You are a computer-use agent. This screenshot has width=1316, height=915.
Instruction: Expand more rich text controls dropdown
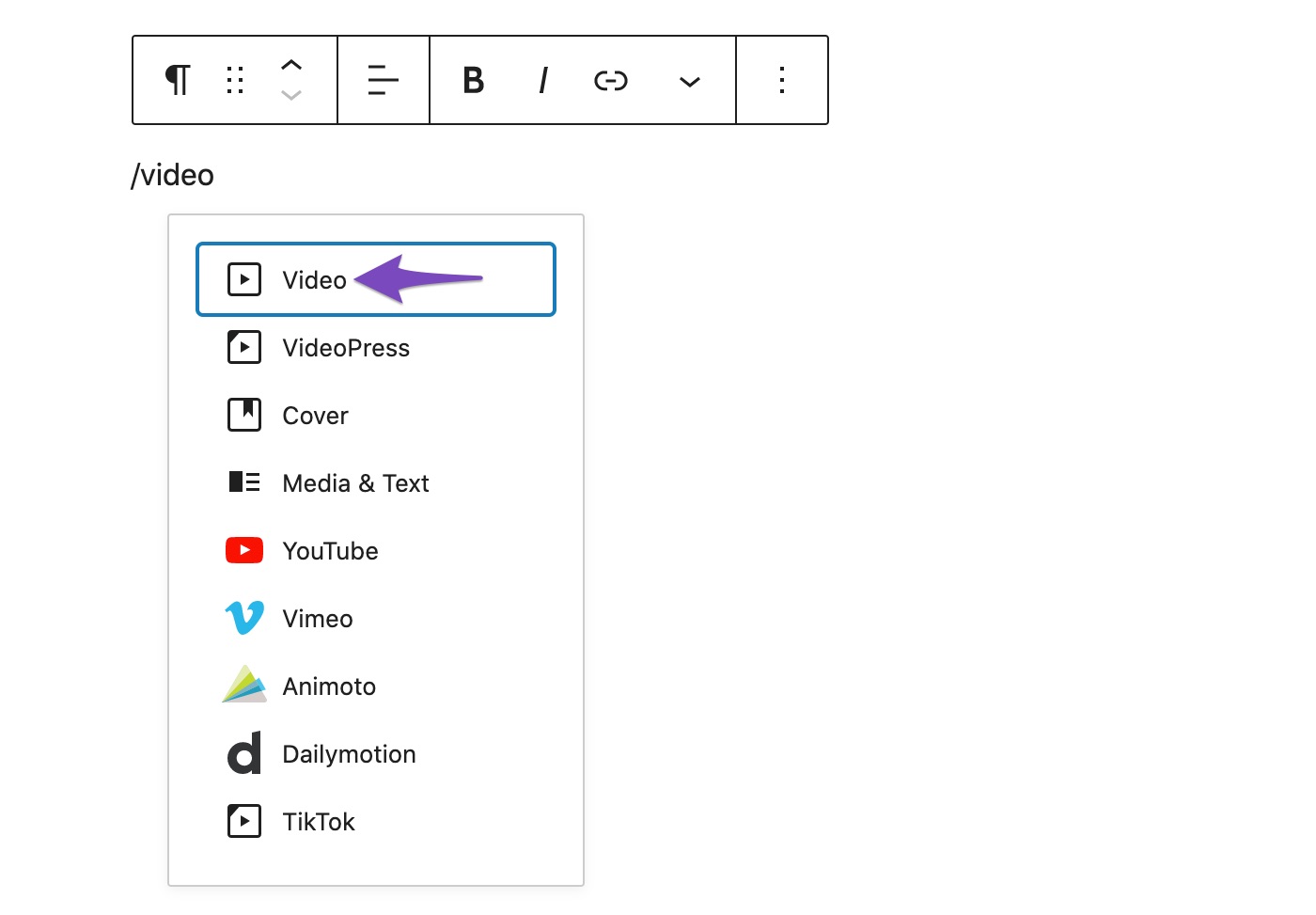pos(690,82)
